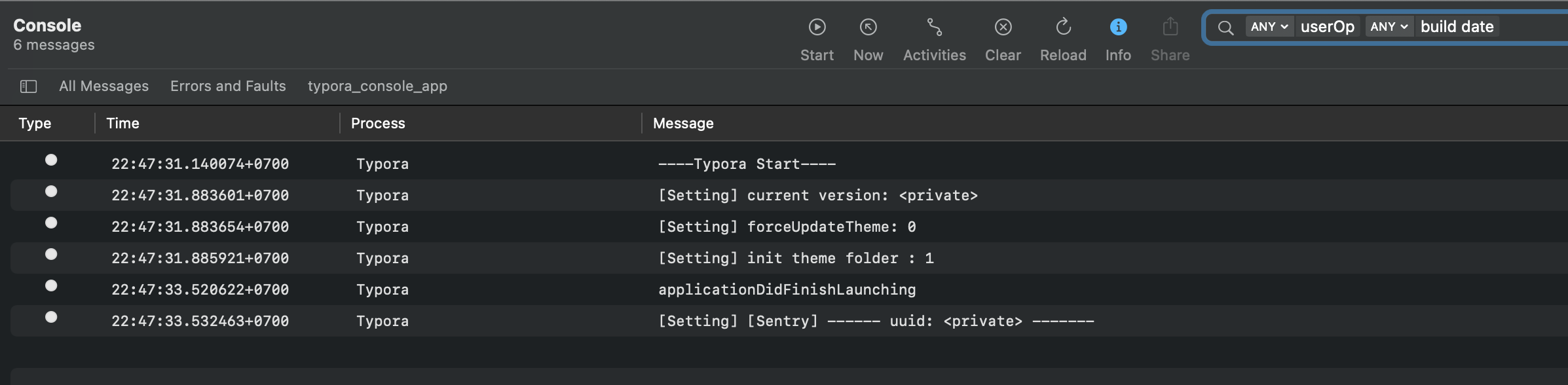
Task: Open ANY dropdown before userOp token
Action: click(x=1269, y=27)
